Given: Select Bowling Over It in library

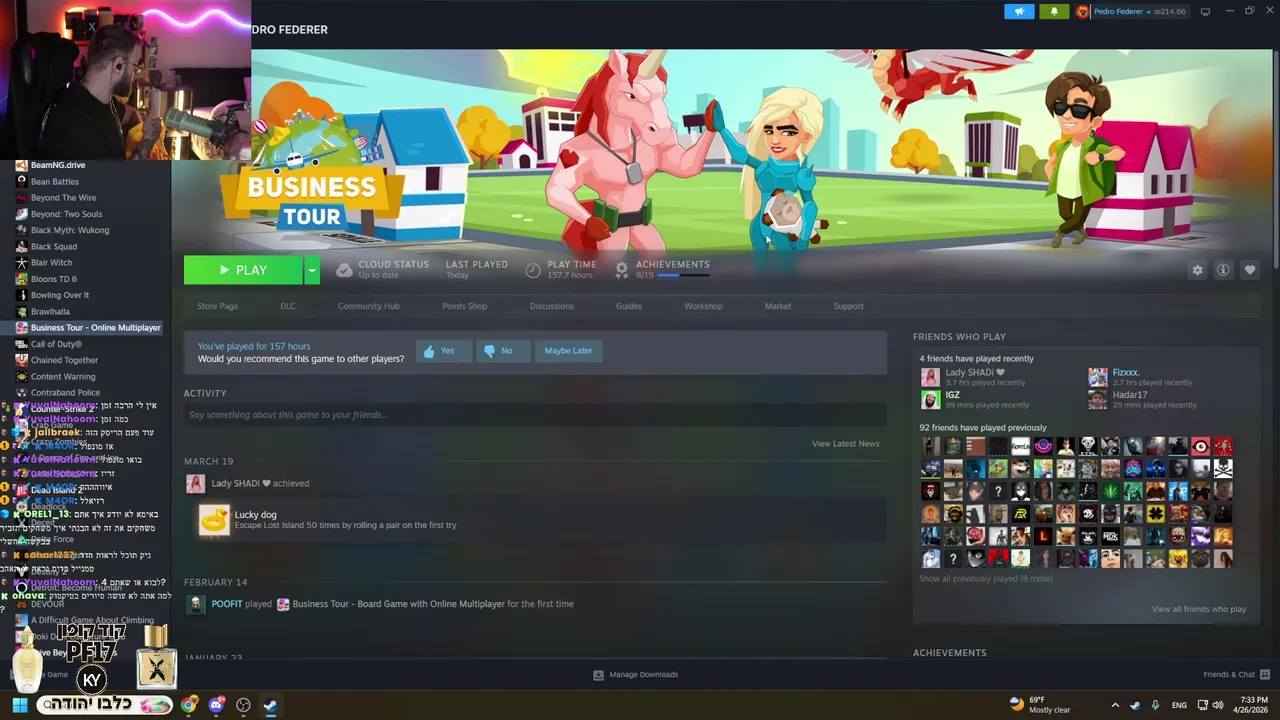Looking at the screenshot, I should pos(60,295).
